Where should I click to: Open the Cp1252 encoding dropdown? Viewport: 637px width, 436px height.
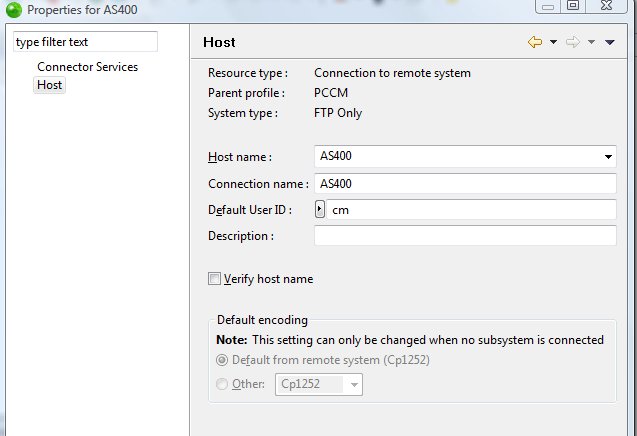tap(319, 384)
